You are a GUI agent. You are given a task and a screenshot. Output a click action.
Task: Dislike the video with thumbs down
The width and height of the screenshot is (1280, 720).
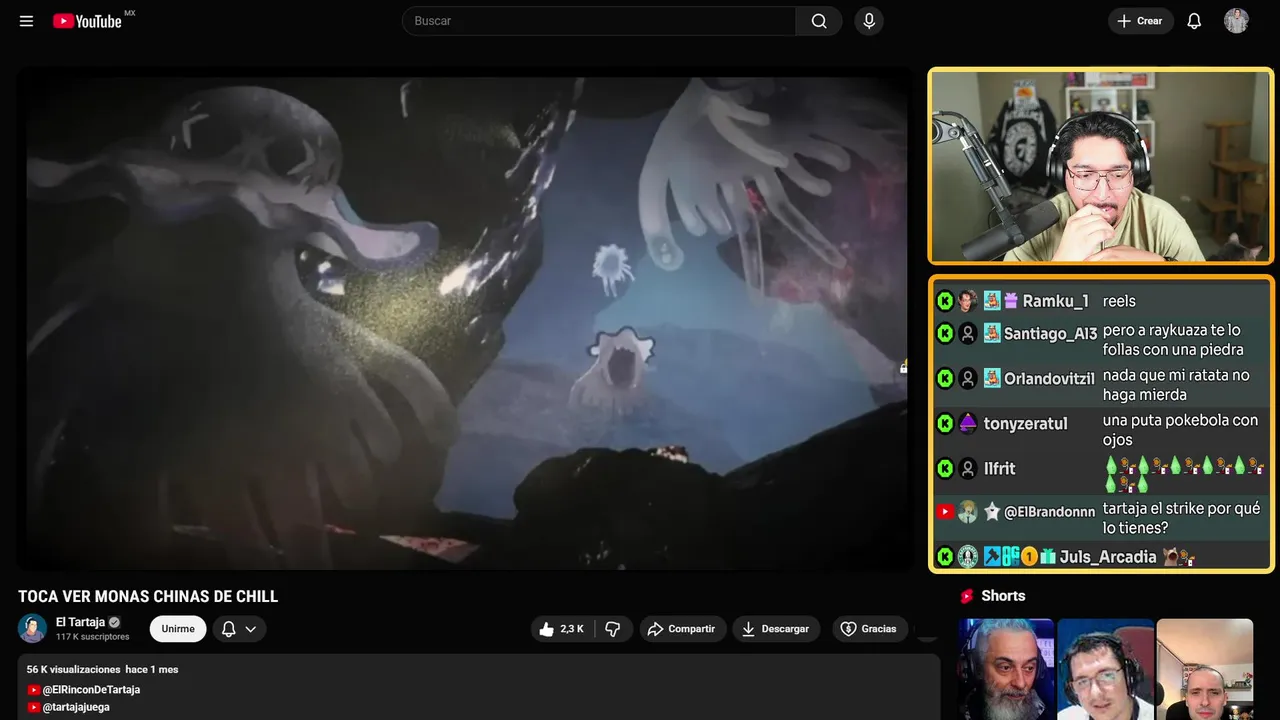613,629
